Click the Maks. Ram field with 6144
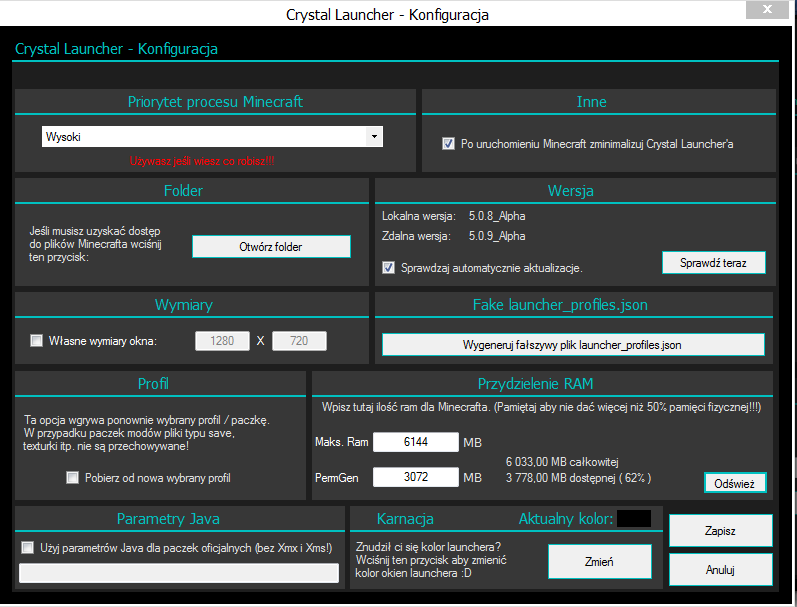Viewport: 797px width, 607px height. (416, 442)
